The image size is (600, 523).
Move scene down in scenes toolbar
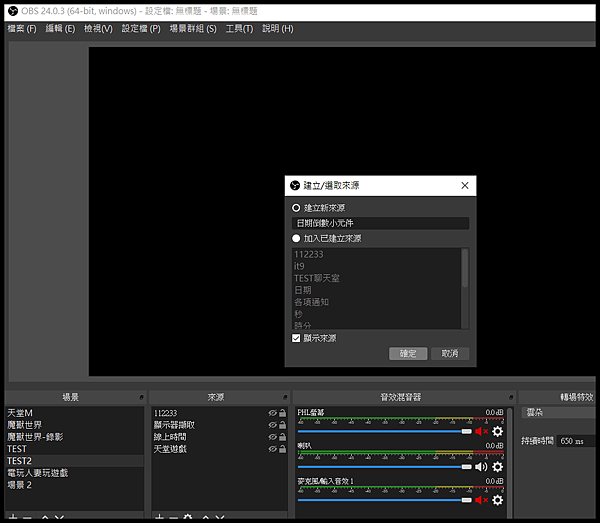pos(59,518)
